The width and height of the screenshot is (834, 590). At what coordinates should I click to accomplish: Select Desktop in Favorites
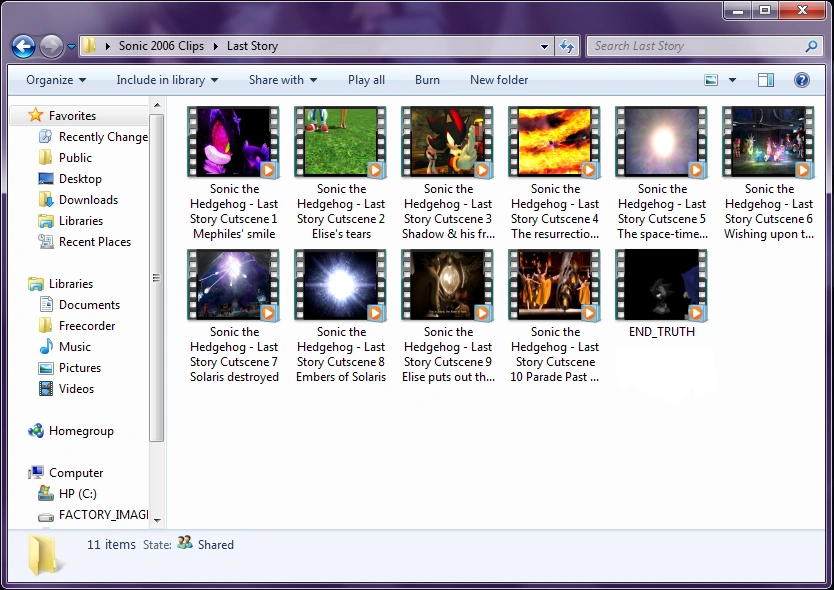(70, 179)
